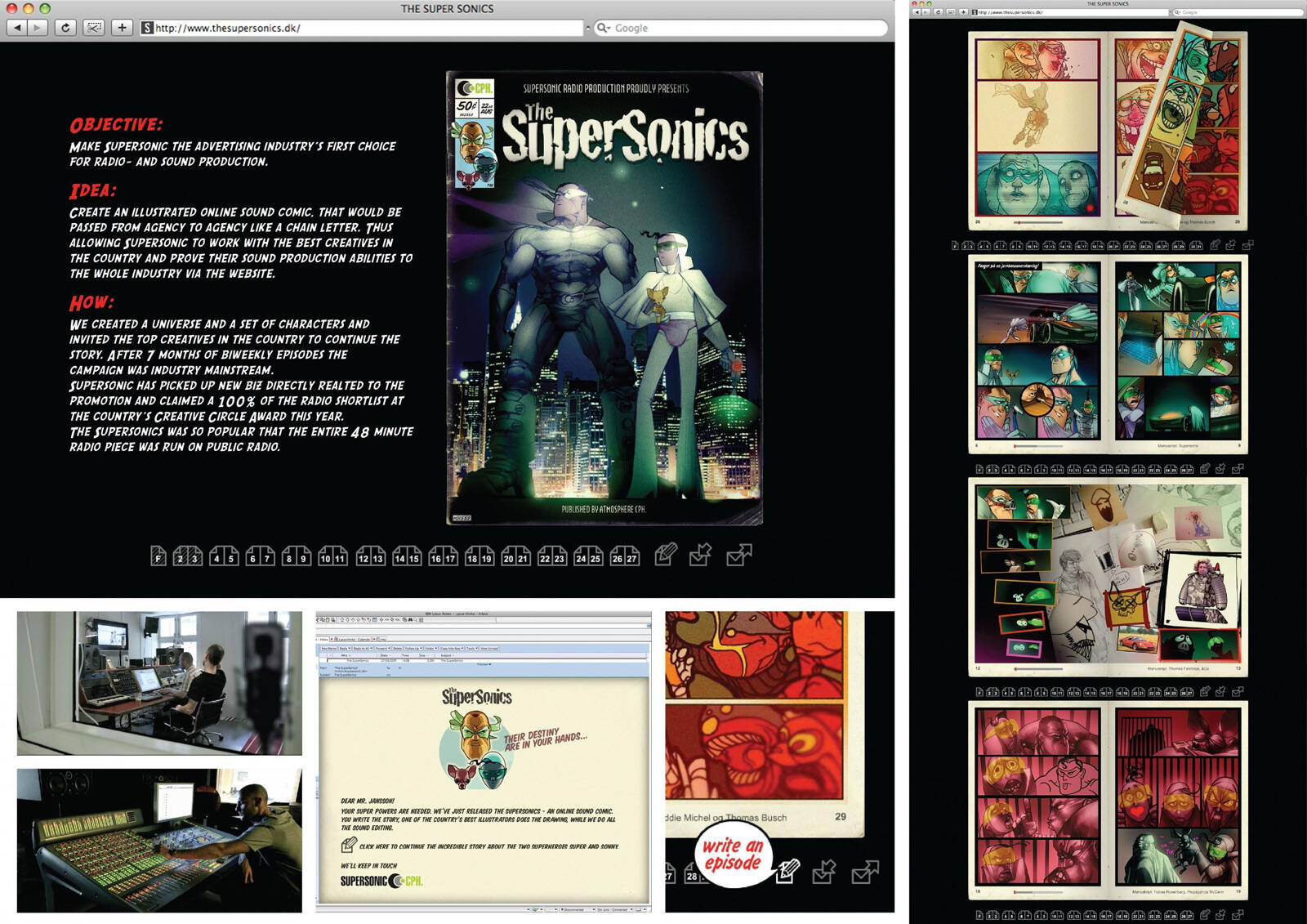The image size is (1307, 924).
Task: Open the Google search magnifier dropdown in main window
Action: [603, 28]
